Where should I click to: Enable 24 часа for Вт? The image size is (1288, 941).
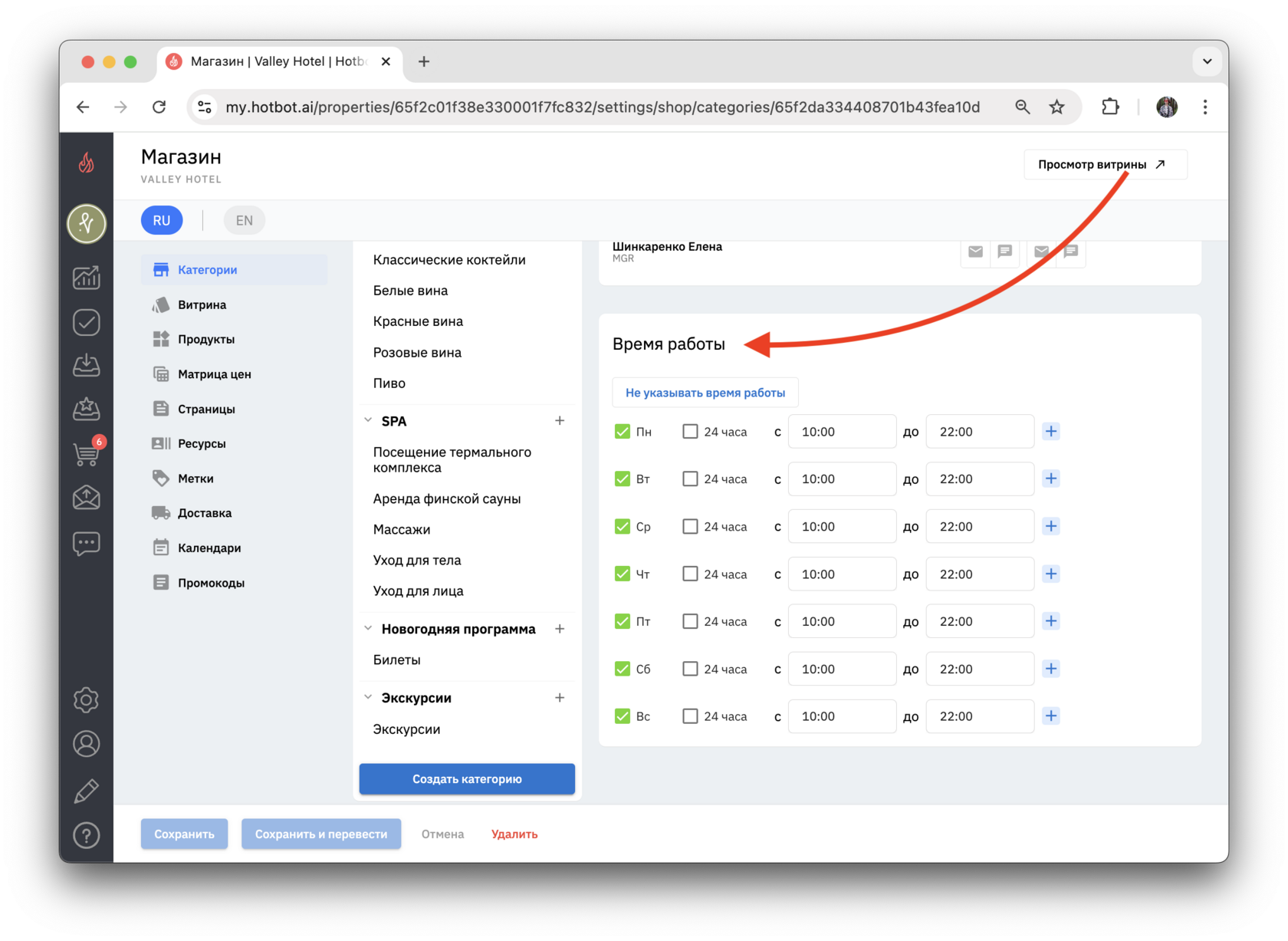point(690,479)
